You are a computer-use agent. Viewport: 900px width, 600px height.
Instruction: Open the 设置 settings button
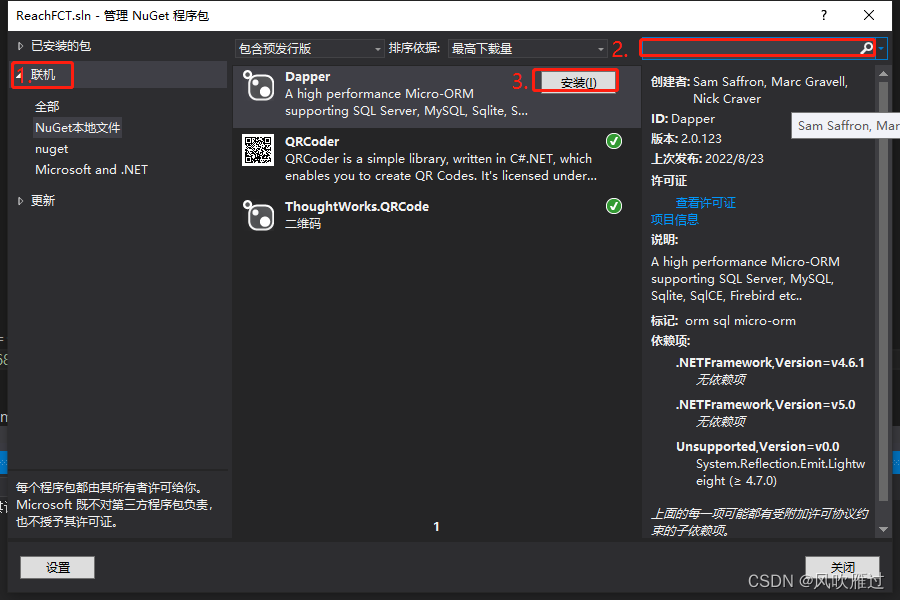click(57, 567)
